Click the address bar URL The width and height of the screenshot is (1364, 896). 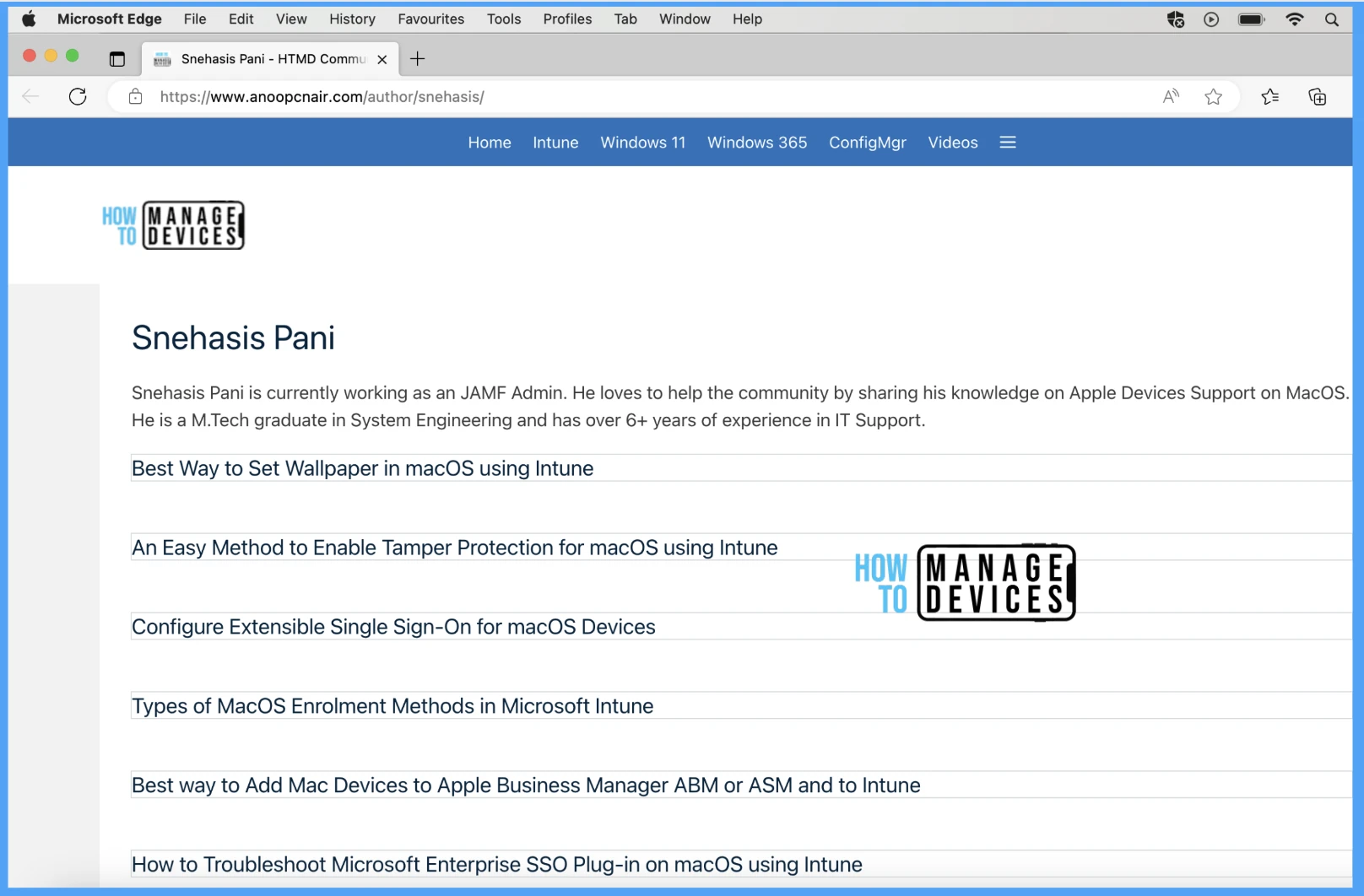[322, 96]
